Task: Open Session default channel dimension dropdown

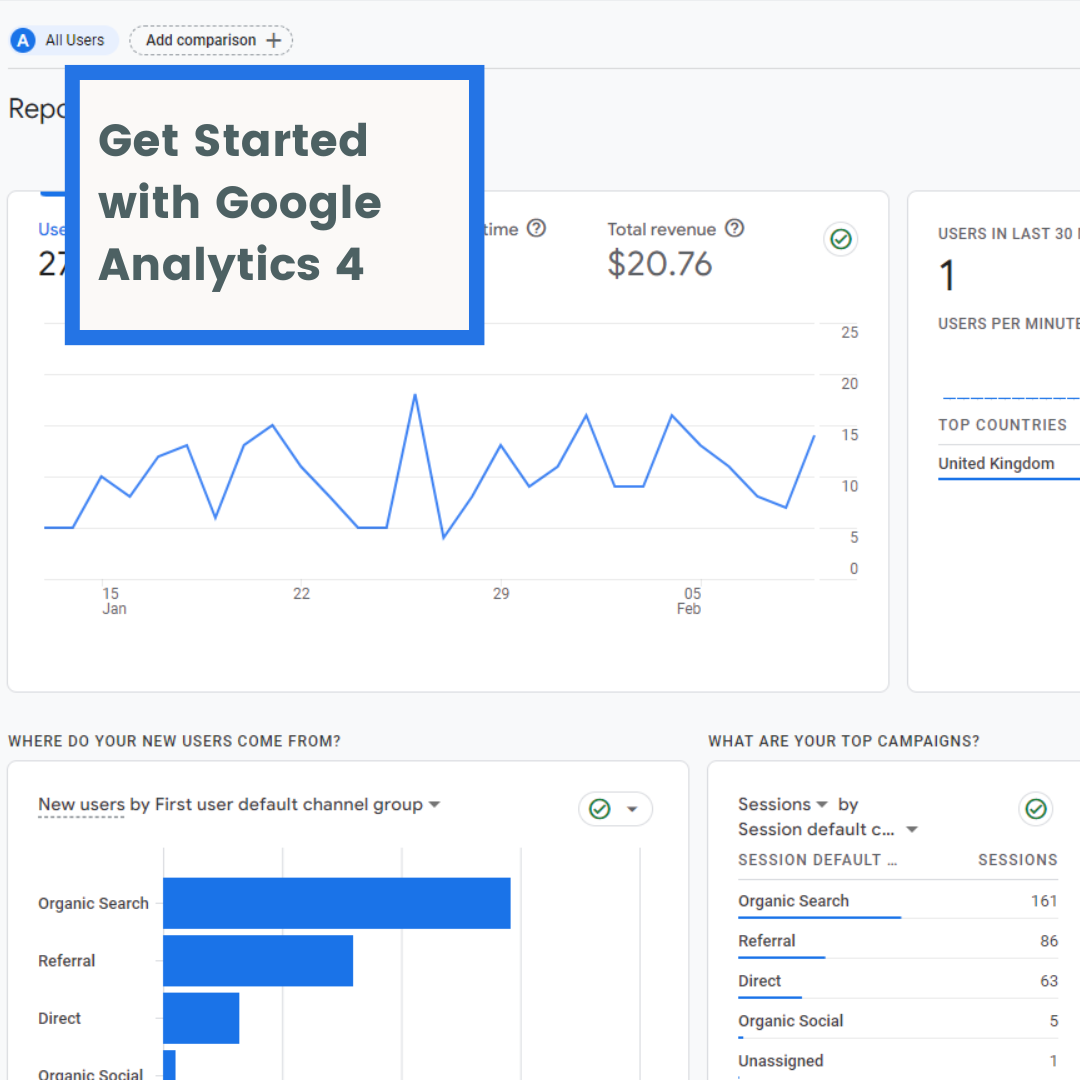Action: click(x=828, y=829)
